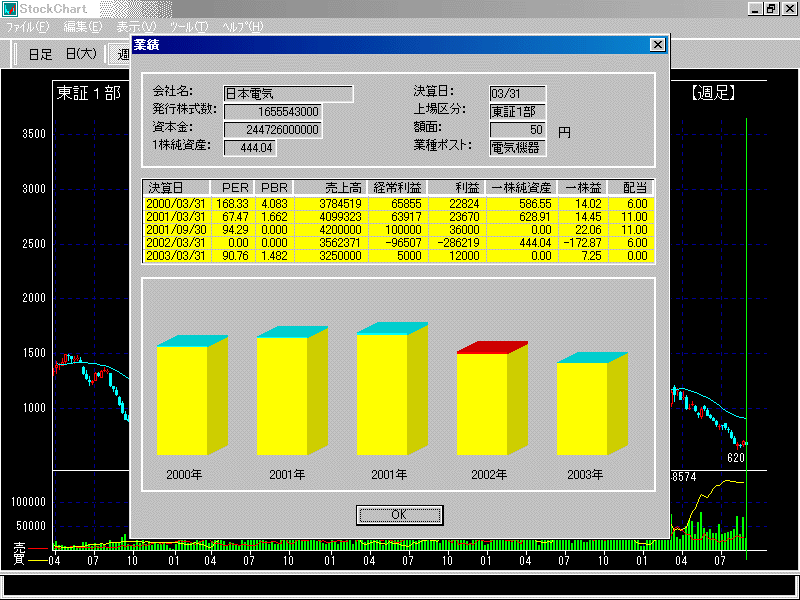The width and height of the screenshot is (800, 600).
Task: Click the red-topped 2002年 bar
Action: tap(492, 399)
